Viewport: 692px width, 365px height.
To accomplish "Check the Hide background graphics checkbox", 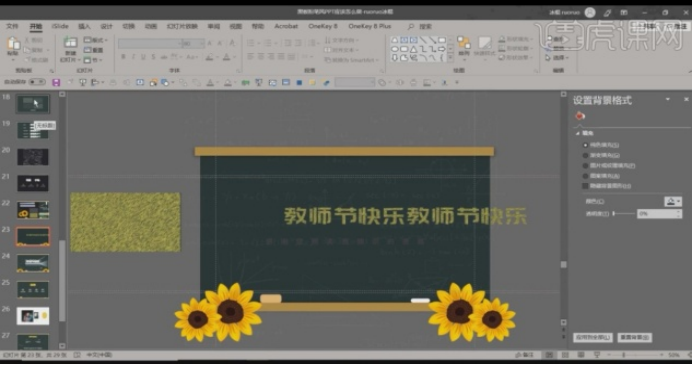I will (x=586, y=186).
